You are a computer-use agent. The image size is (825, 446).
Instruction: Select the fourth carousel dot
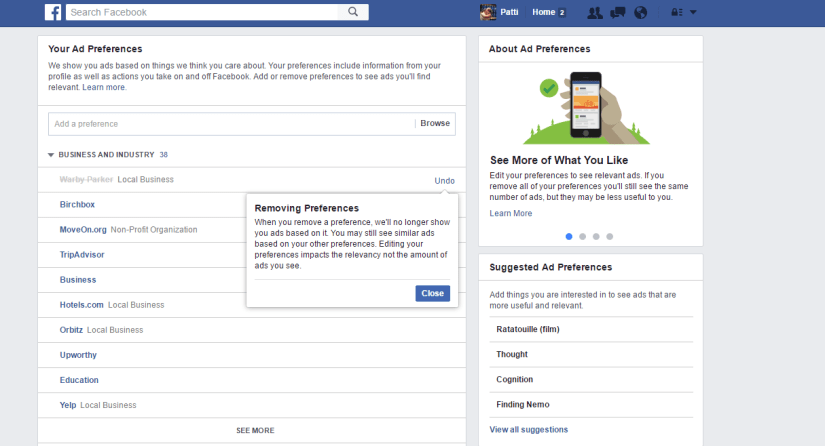610,237
